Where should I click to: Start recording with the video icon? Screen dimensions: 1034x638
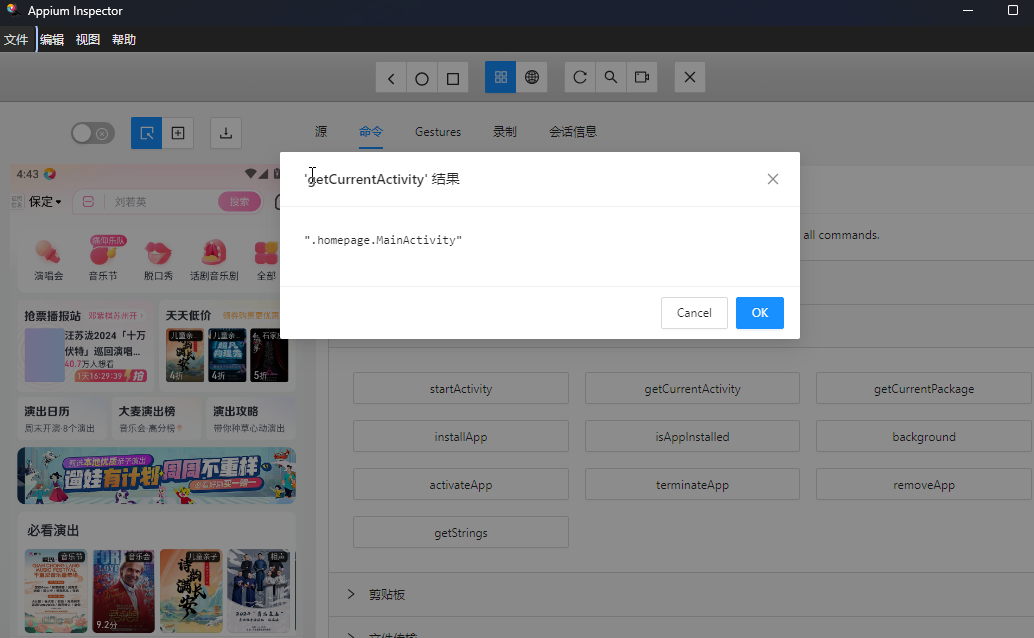click(x=642, y=77)
